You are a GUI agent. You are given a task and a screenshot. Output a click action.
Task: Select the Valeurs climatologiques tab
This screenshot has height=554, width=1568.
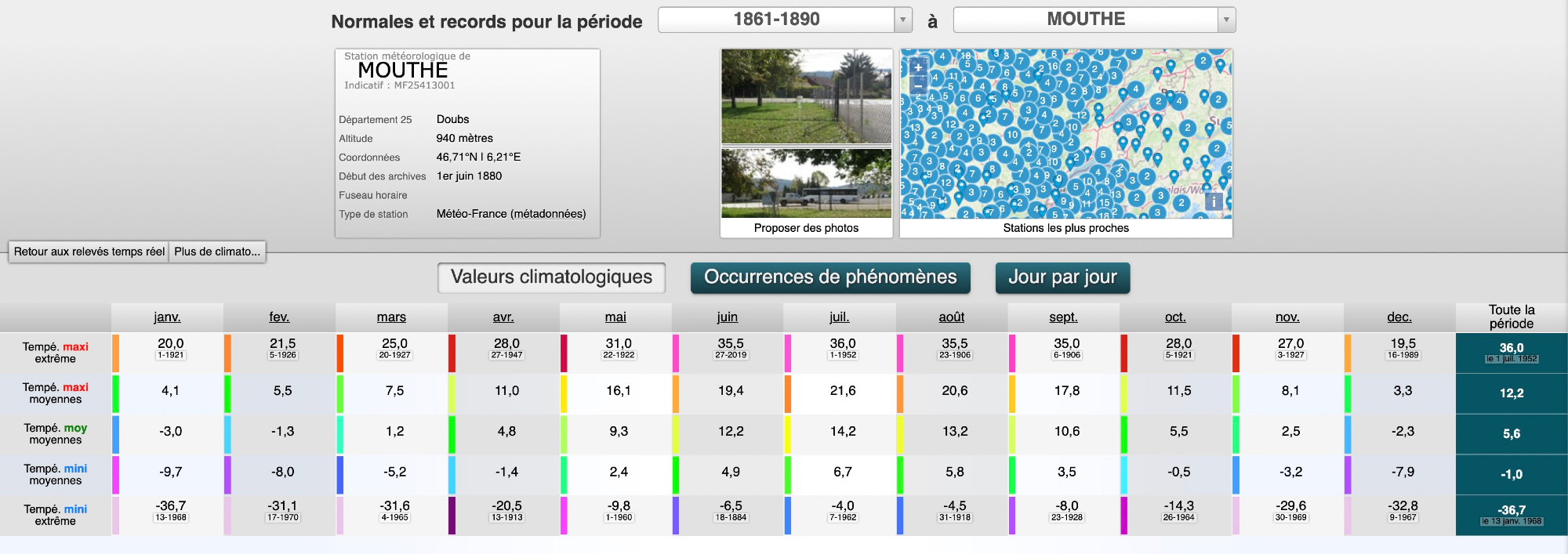[x=551, y=277]
